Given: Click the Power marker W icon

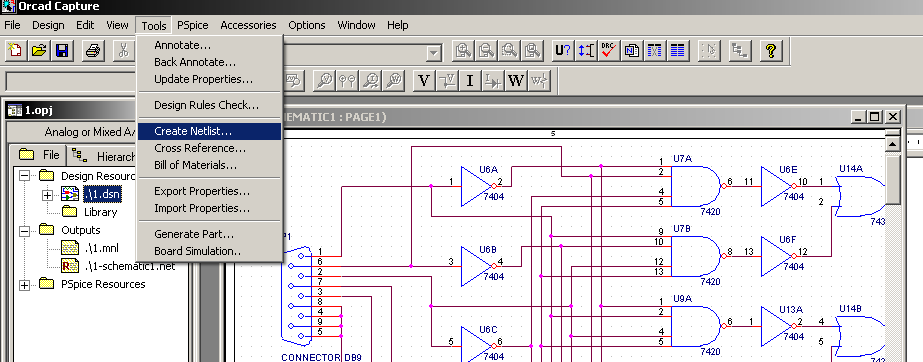Looking at the screenshot, I should (516, 80).
